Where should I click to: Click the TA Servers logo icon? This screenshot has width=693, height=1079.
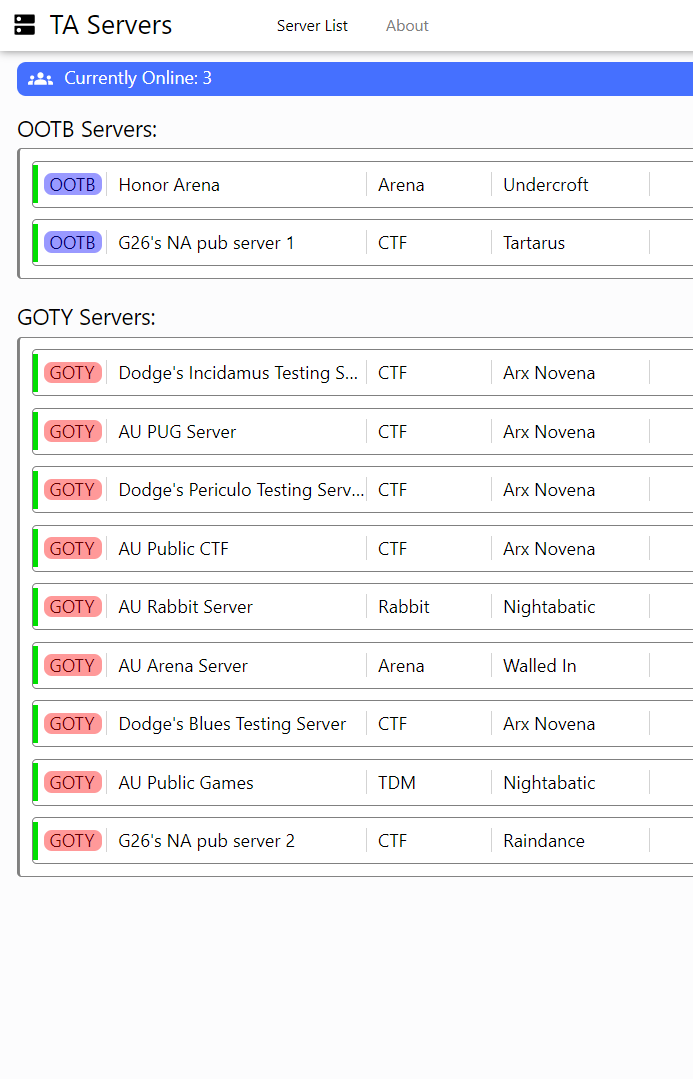[25, 26]
